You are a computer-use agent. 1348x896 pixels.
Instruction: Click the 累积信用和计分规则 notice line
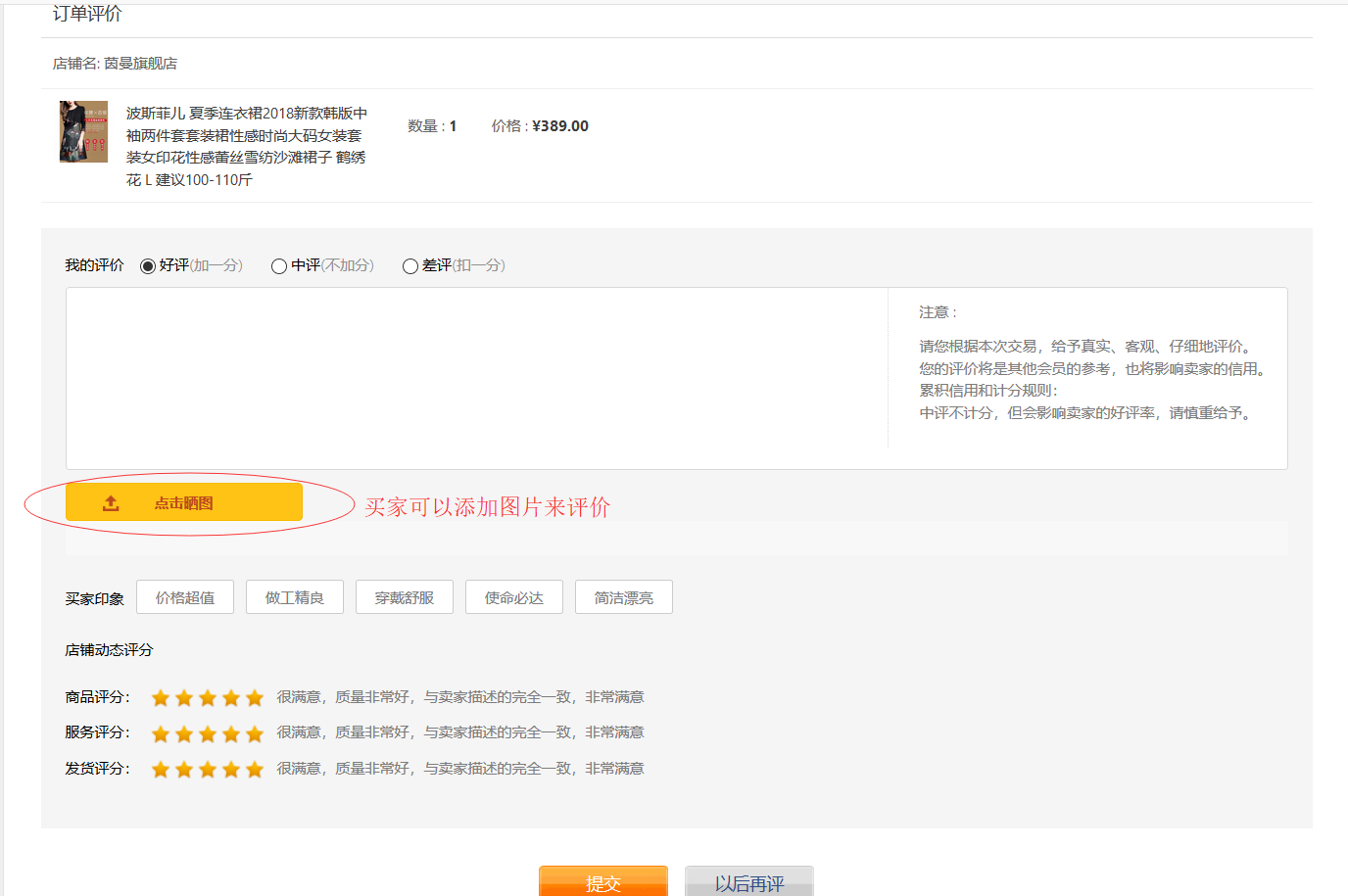[988, 391]
